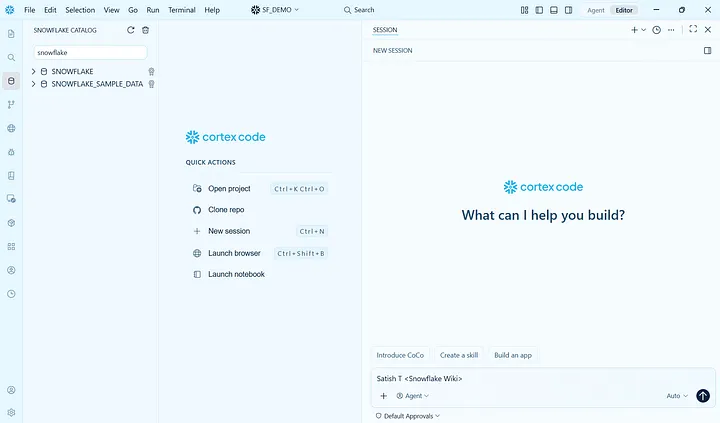Click the chat prompt input field
The width and height of the screenshot is (720, 423).
(x=543, y=378)
